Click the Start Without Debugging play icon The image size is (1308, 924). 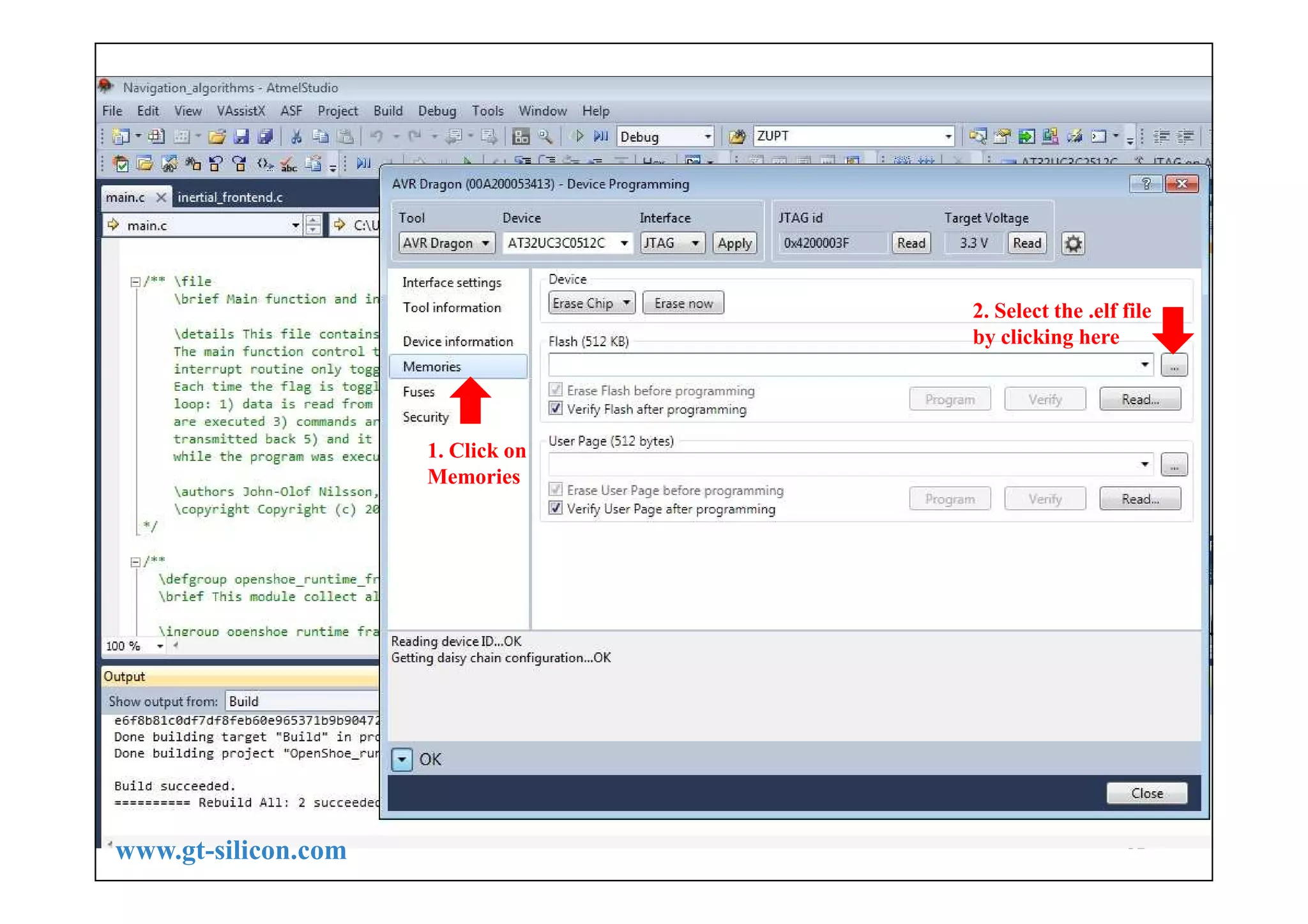[x=579, y=136]
